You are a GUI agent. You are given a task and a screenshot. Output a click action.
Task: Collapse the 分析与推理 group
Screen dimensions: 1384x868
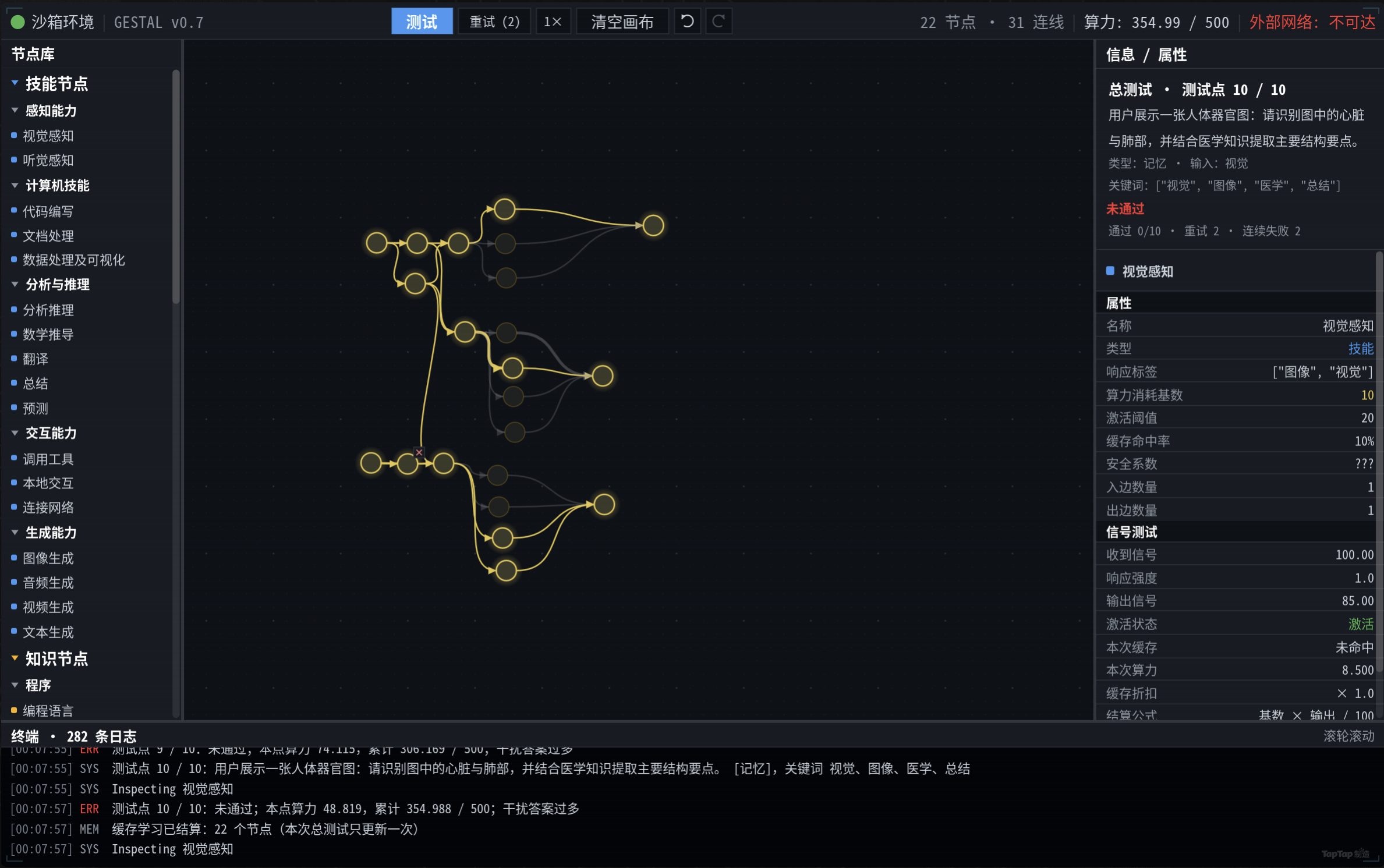coord(15,285)
